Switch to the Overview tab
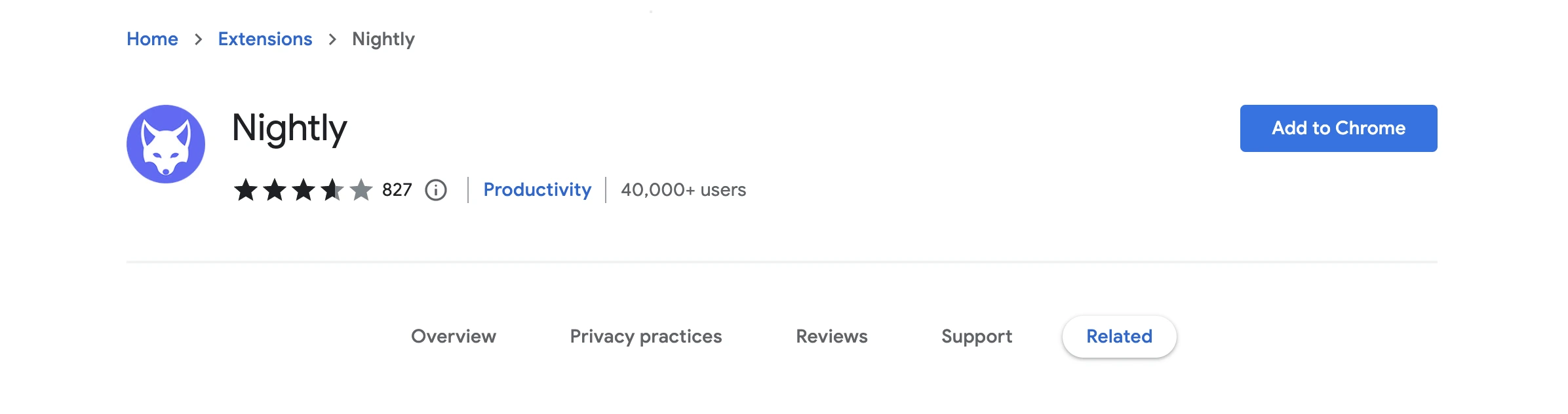 click(x=454, y=337)
